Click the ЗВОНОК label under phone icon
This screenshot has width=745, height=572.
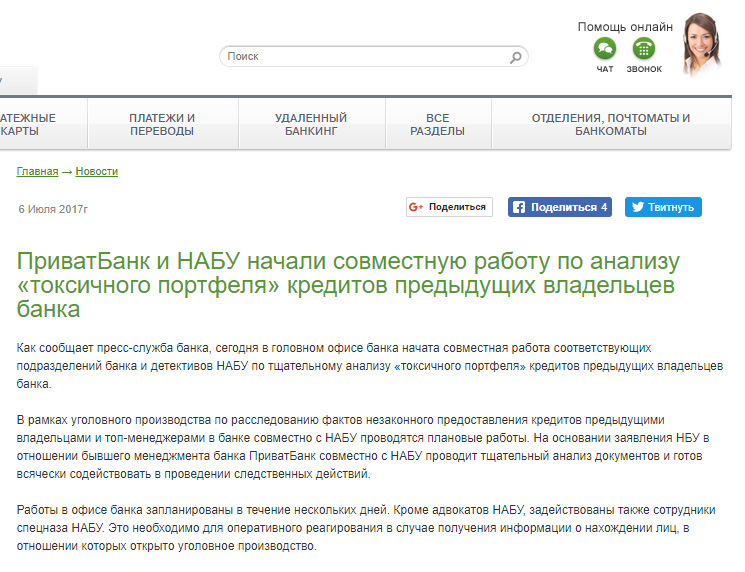[x=644, y=69]
